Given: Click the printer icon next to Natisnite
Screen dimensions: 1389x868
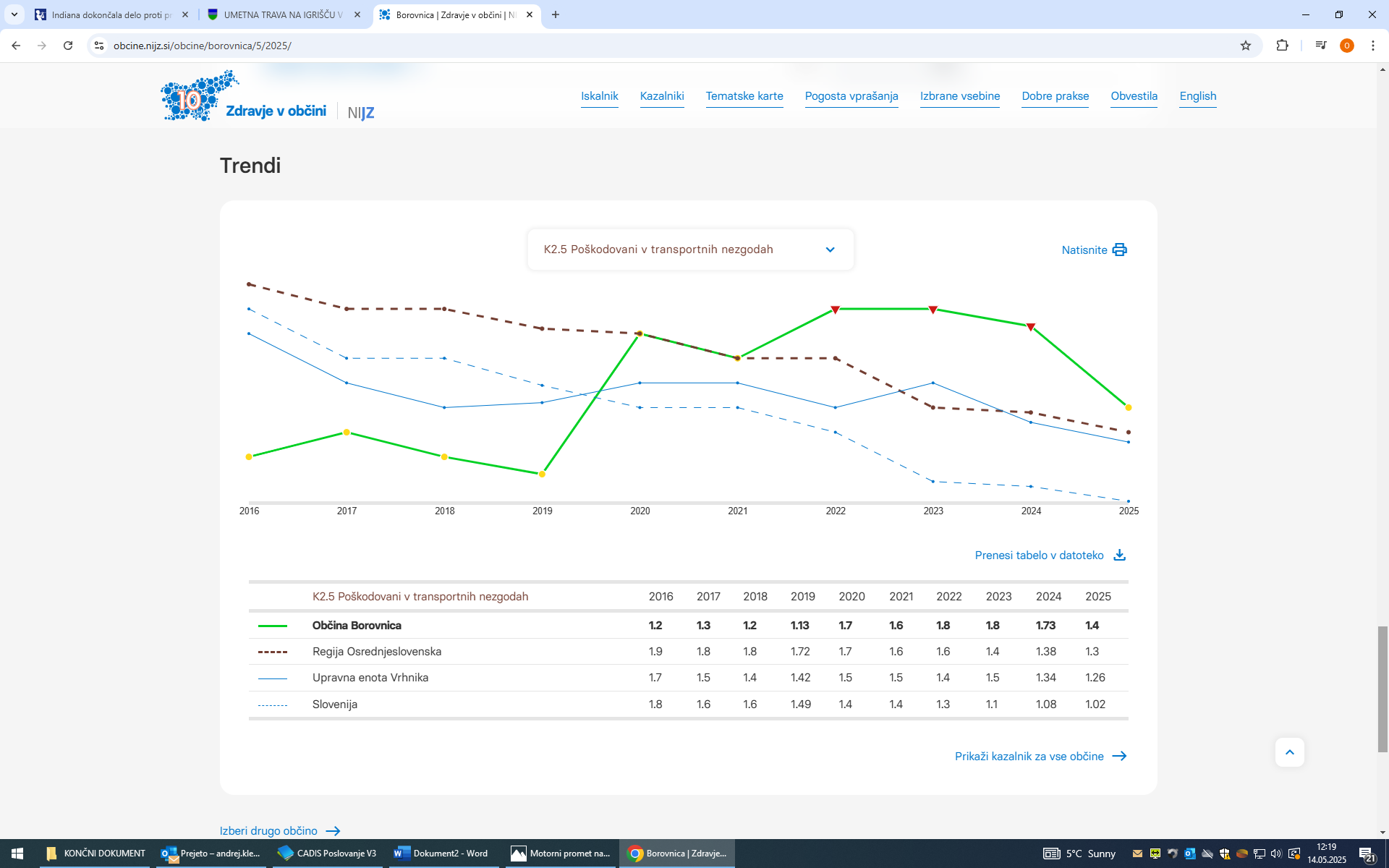Looking at the screenshot, I should (x=1119, y=250).
